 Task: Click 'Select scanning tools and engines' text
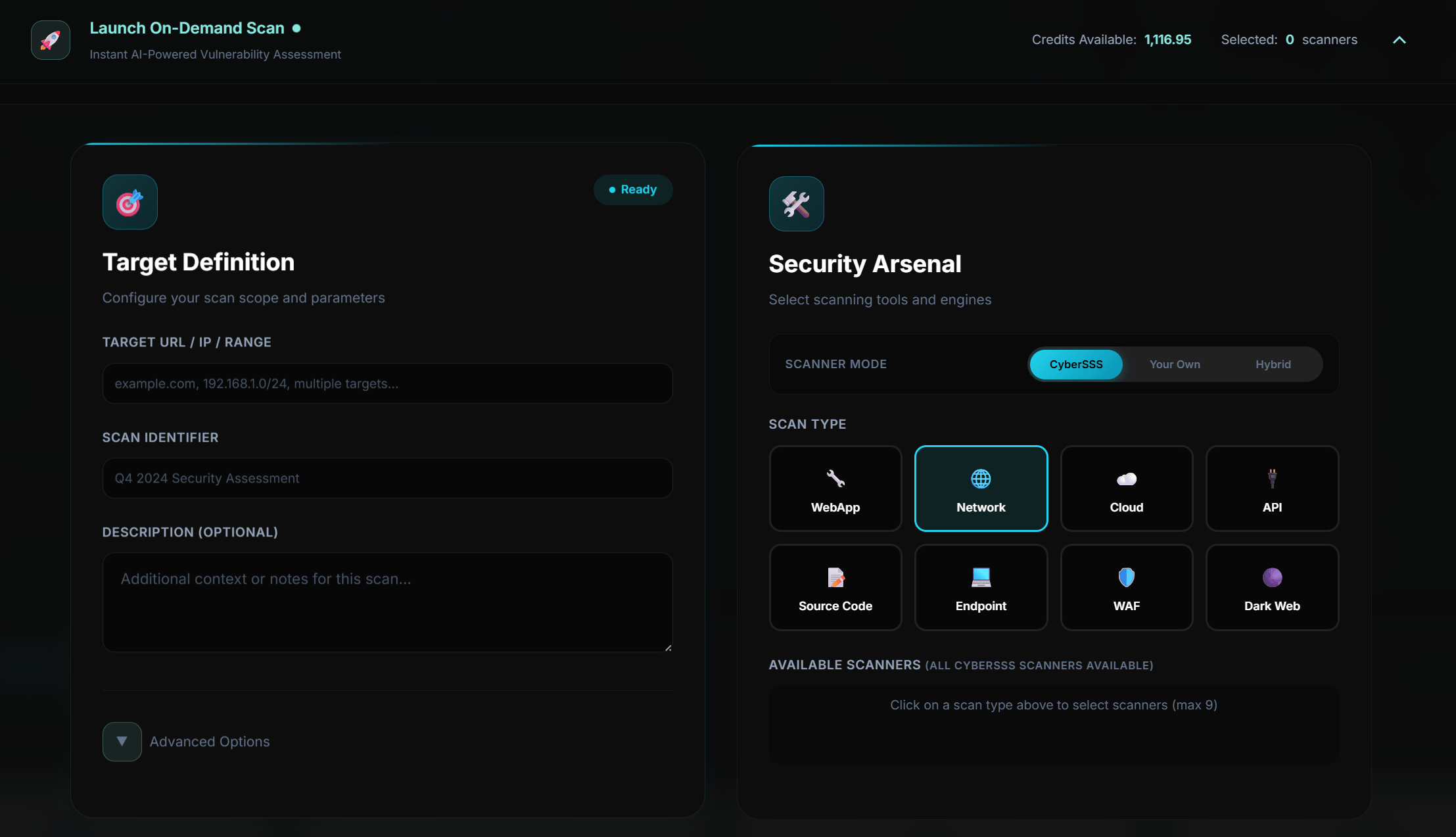pos(880,300)
